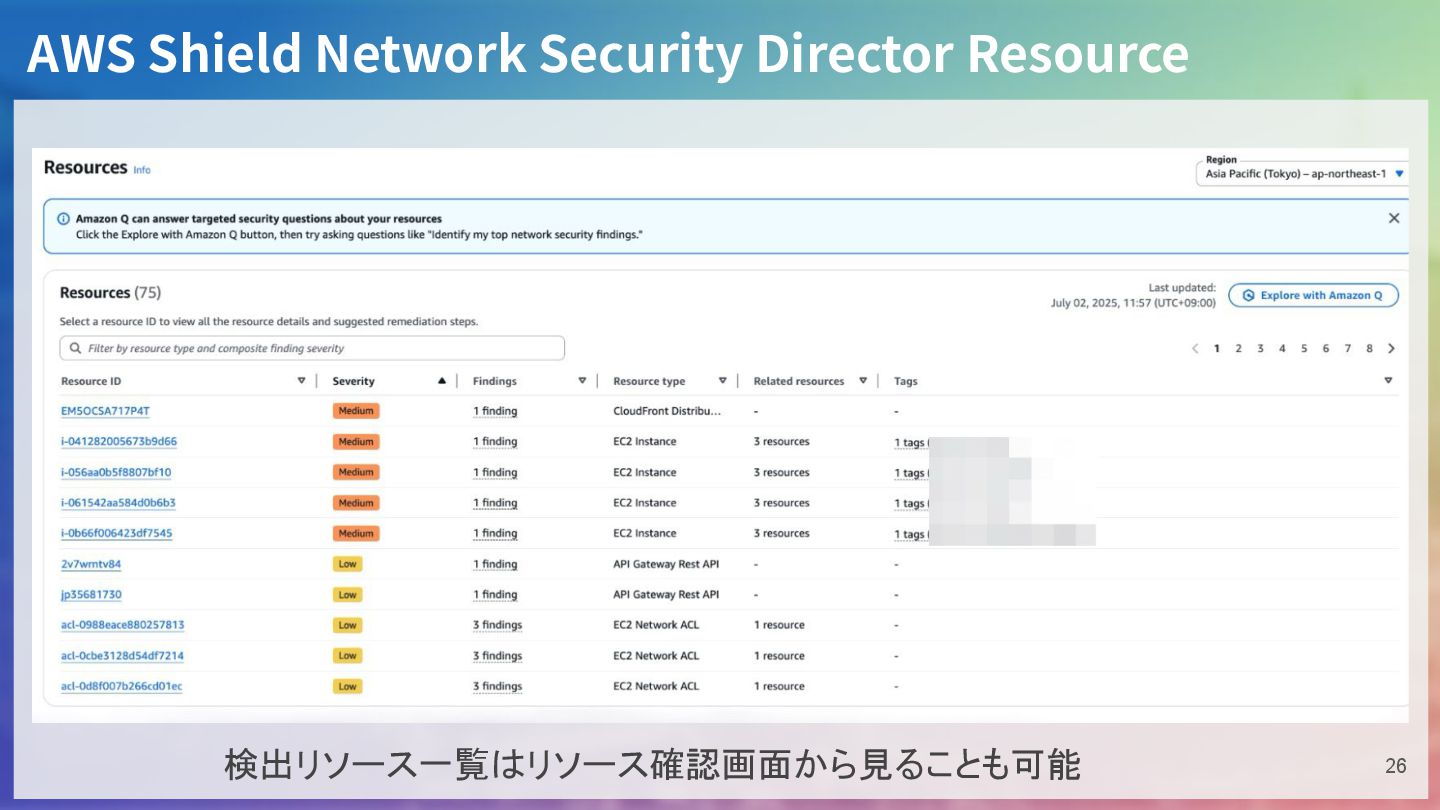Dismiss the Amazon Q info banner
Viewport: 1440px width, 810px height.
pos(1393,218)
